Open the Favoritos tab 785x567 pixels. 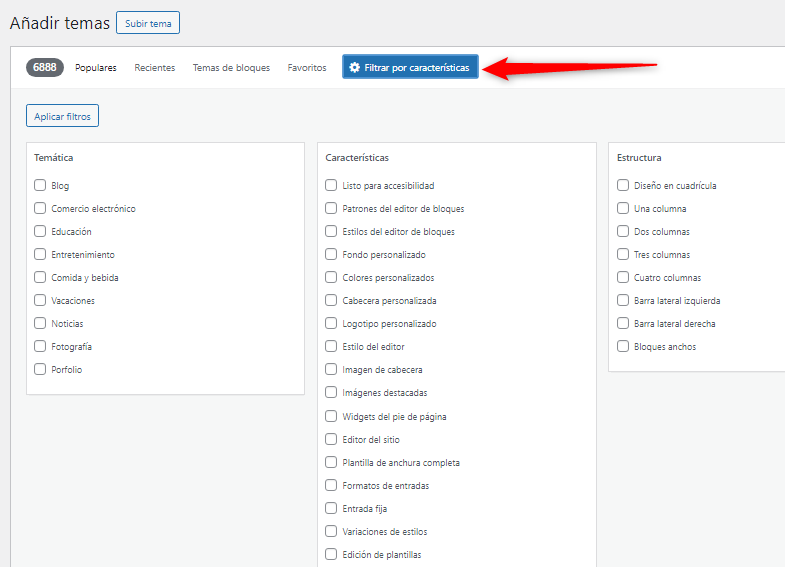pyautogui.click(x=307, y=68)
